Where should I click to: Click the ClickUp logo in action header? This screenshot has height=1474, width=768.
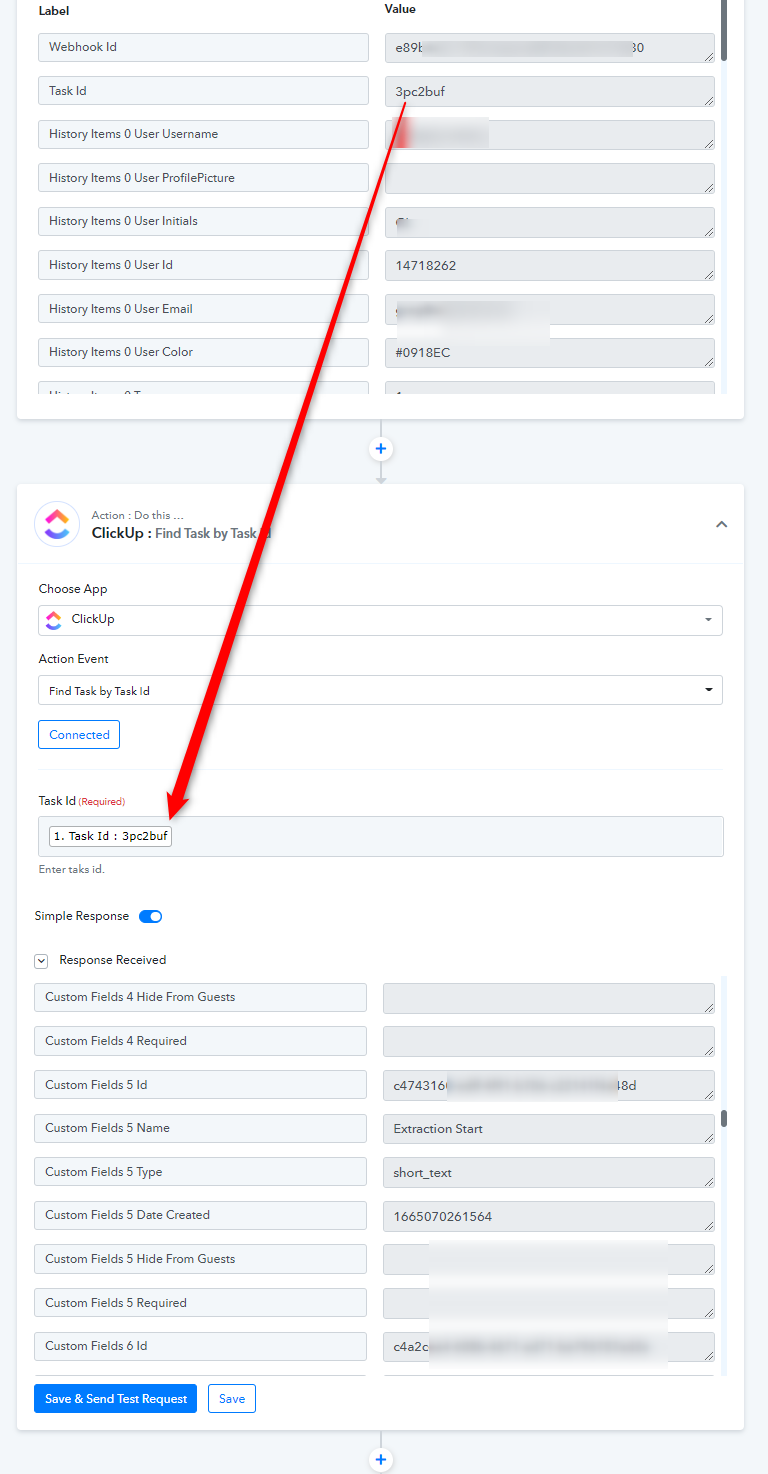pyautogui.click(x=57, y=524)
